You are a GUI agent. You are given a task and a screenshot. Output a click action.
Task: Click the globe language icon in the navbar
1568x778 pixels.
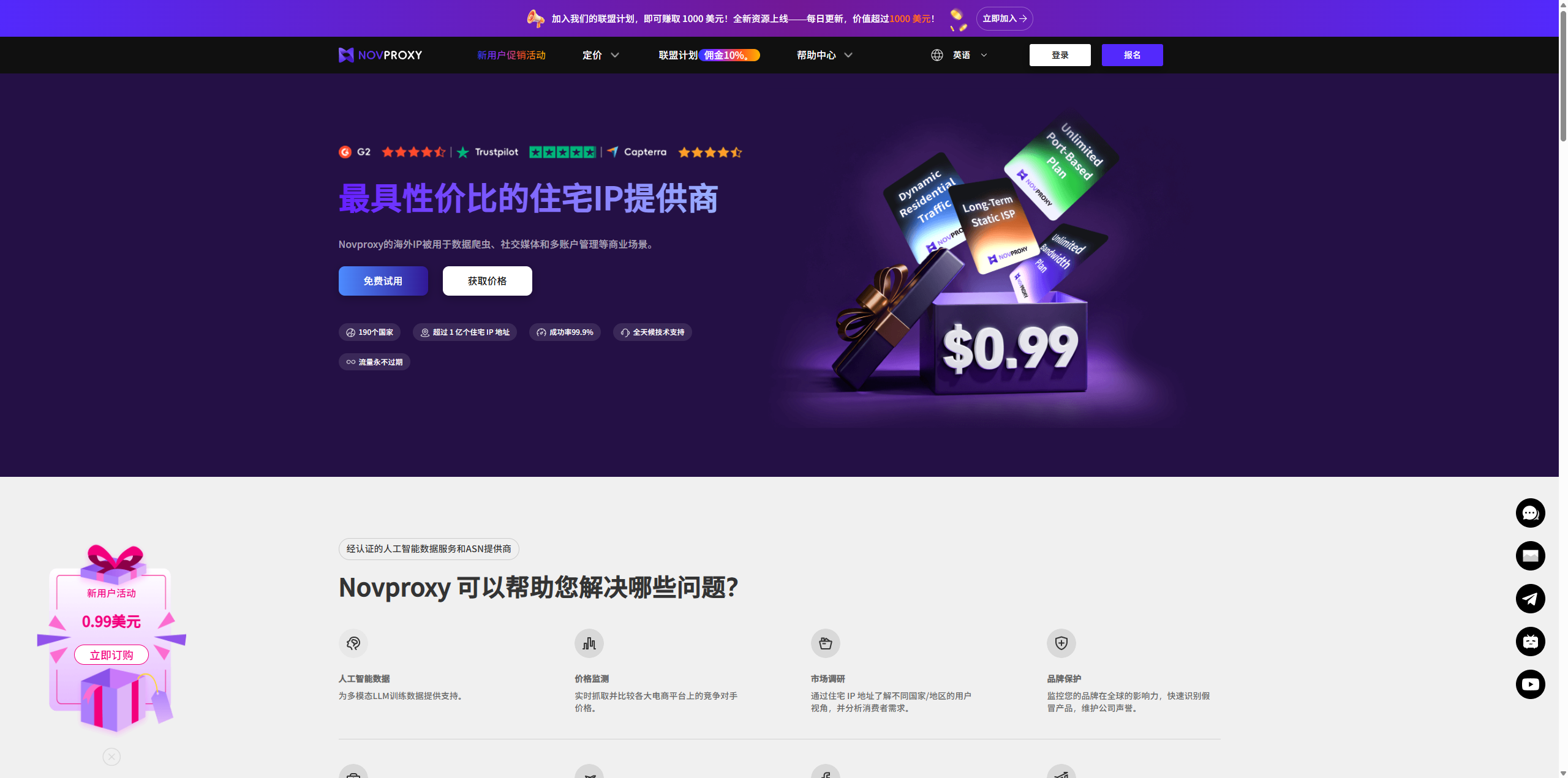(x=937, y=55)
